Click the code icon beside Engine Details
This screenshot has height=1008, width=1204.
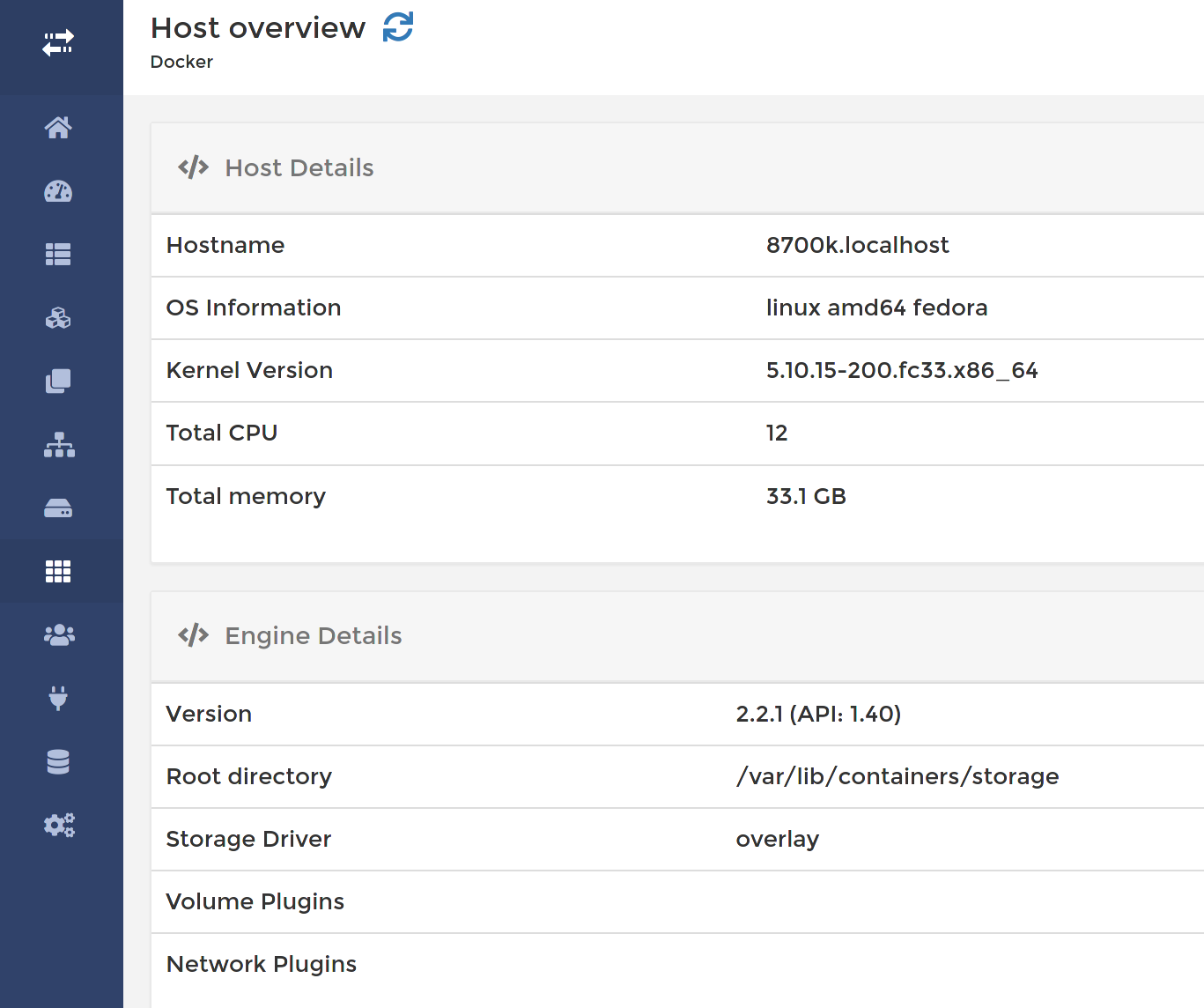point(193,635)
